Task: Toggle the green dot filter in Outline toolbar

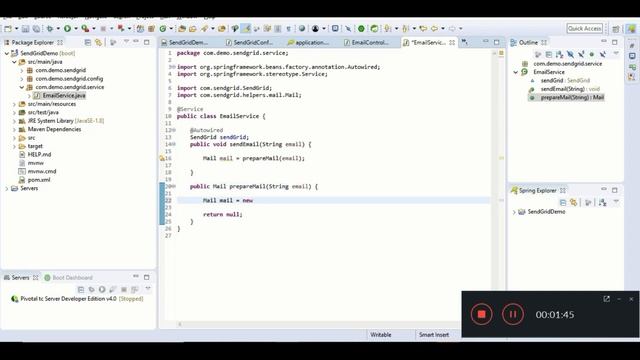Action: click(592, 54)
